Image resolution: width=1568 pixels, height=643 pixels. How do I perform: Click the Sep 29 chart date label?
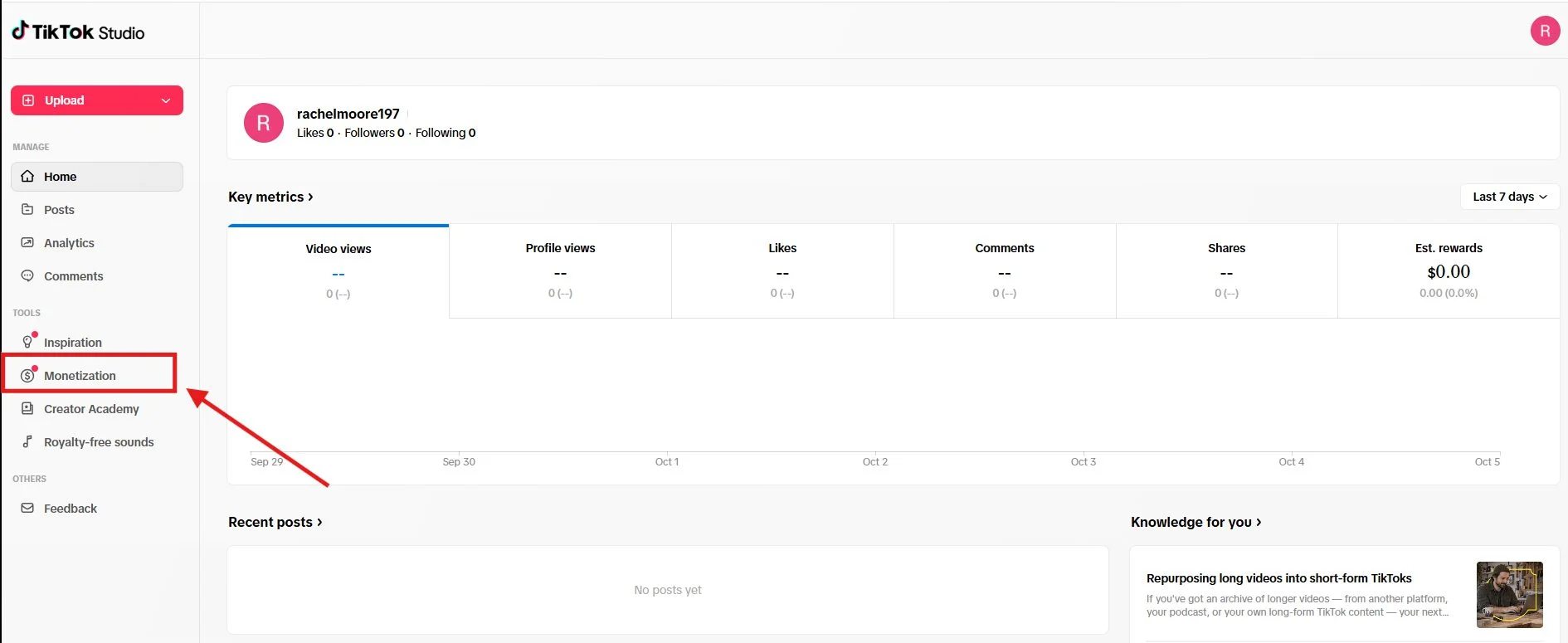267,461
